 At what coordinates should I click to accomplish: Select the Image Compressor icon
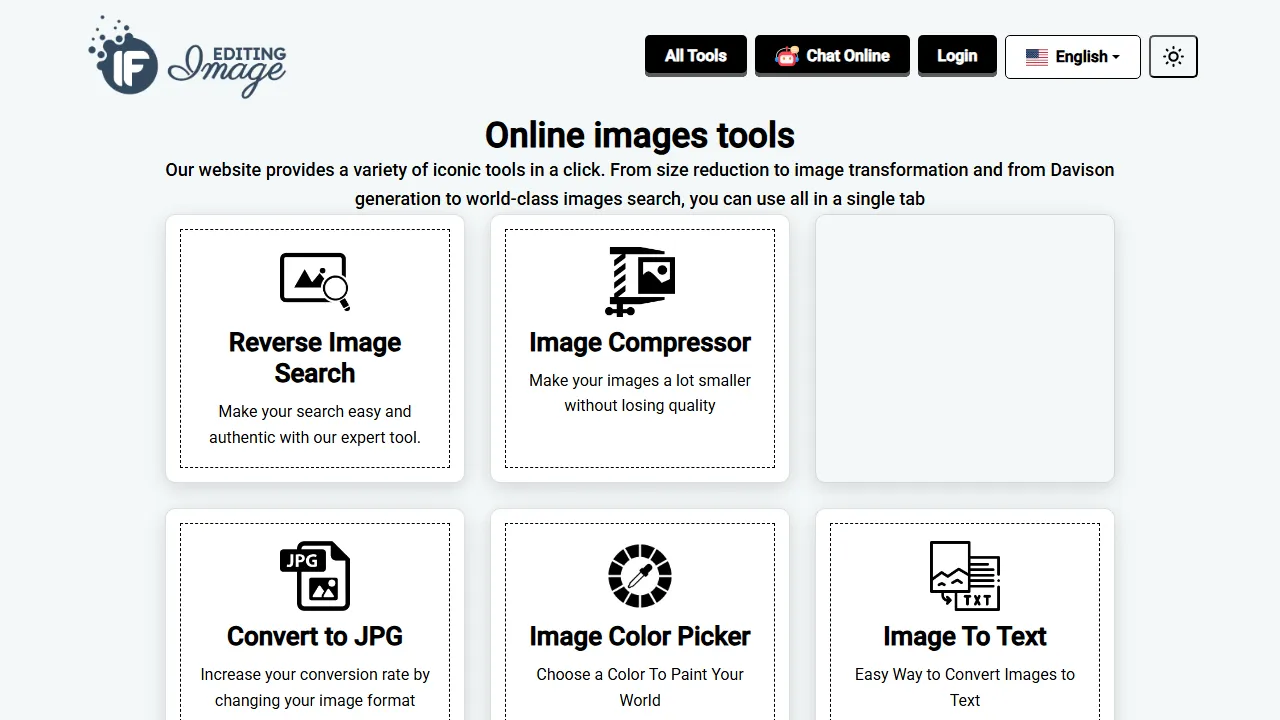(x=639, y=280)
